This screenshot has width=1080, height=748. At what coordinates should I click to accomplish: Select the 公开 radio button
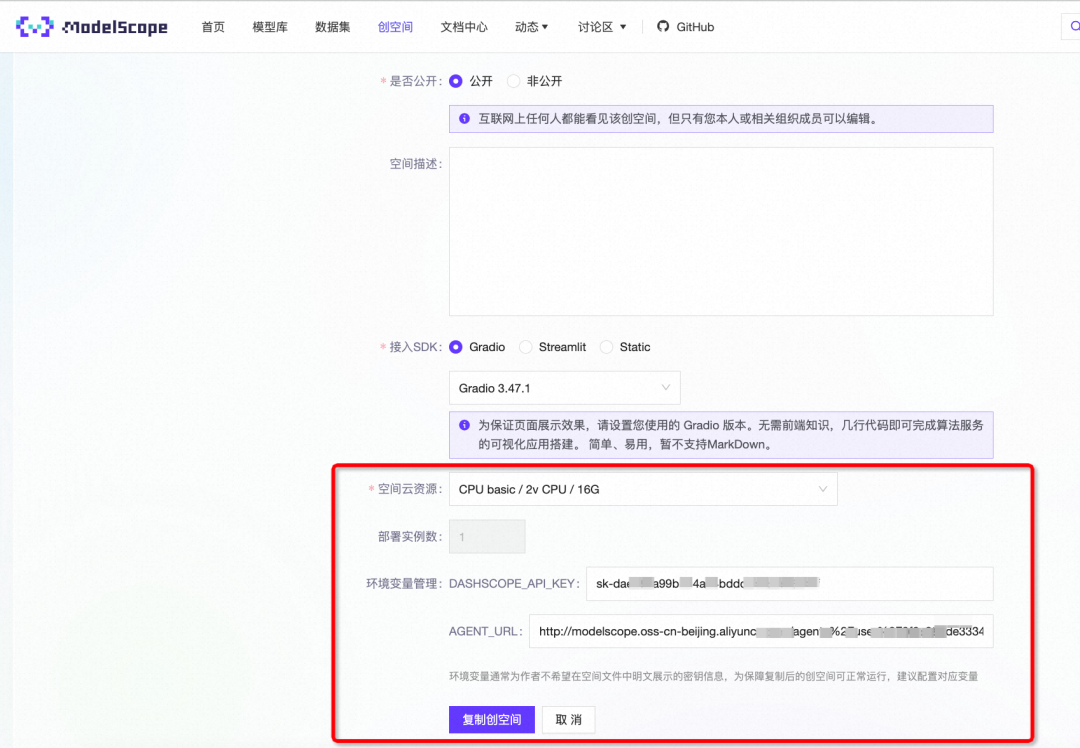point(456,81)
